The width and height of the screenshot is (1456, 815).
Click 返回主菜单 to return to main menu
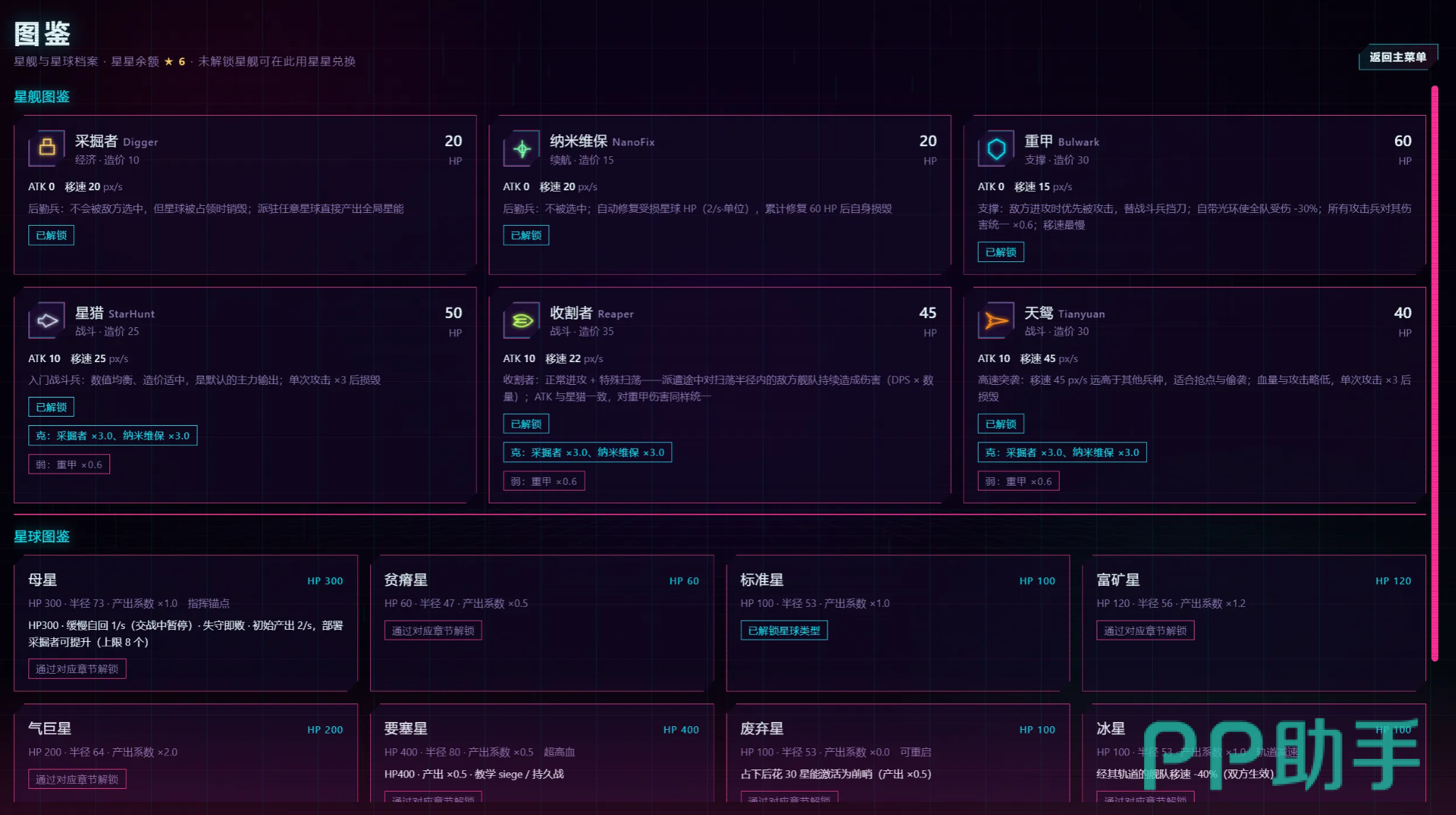click(1398, 57)
